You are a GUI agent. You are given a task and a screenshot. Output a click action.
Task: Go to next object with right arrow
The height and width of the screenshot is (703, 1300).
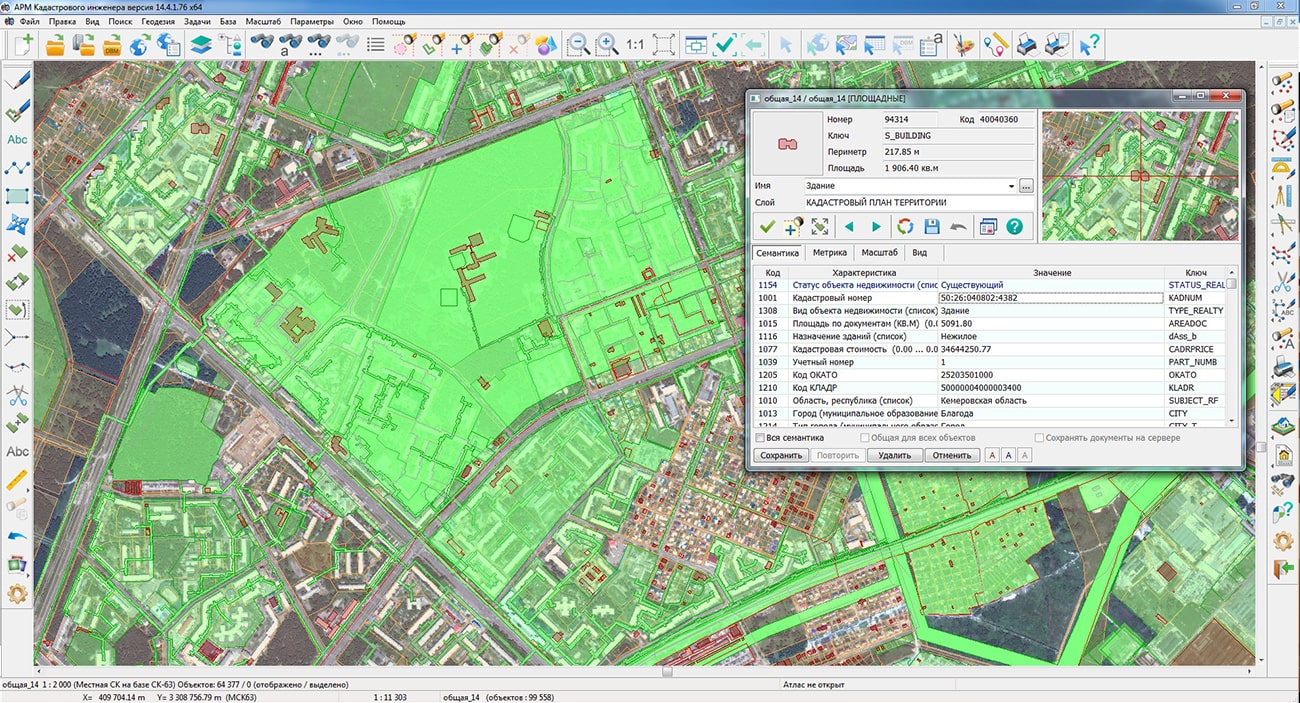coord(876,227)
